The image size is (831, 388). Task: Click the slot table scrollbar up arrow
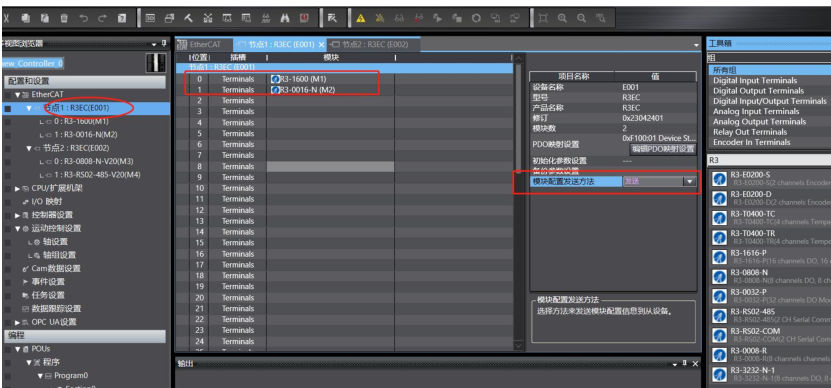coord(518,58)
